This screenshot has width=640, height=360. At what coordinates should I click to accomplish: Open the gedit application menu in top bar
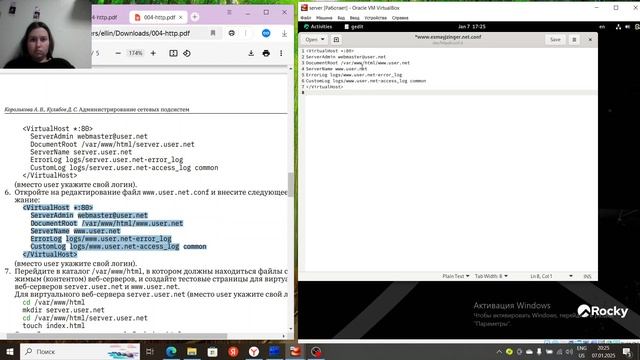pyautogui.click(x=353, y=27)
